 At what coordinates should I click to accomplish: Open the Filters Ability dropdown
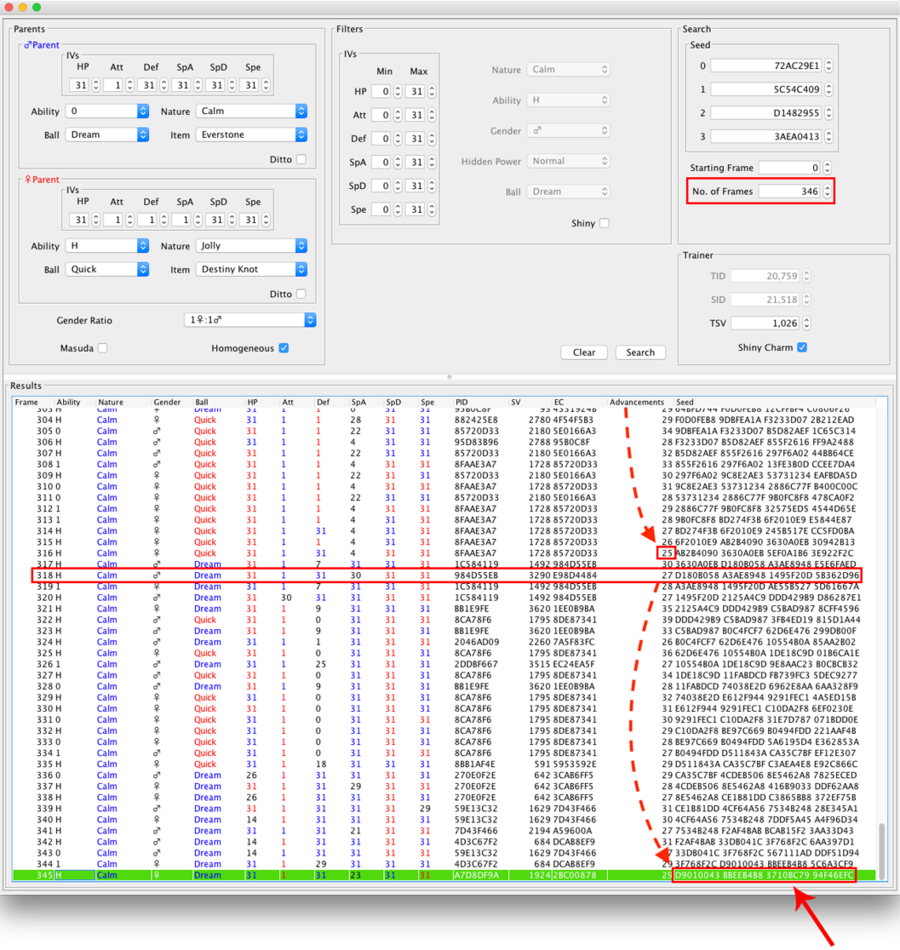click(568, 100)
